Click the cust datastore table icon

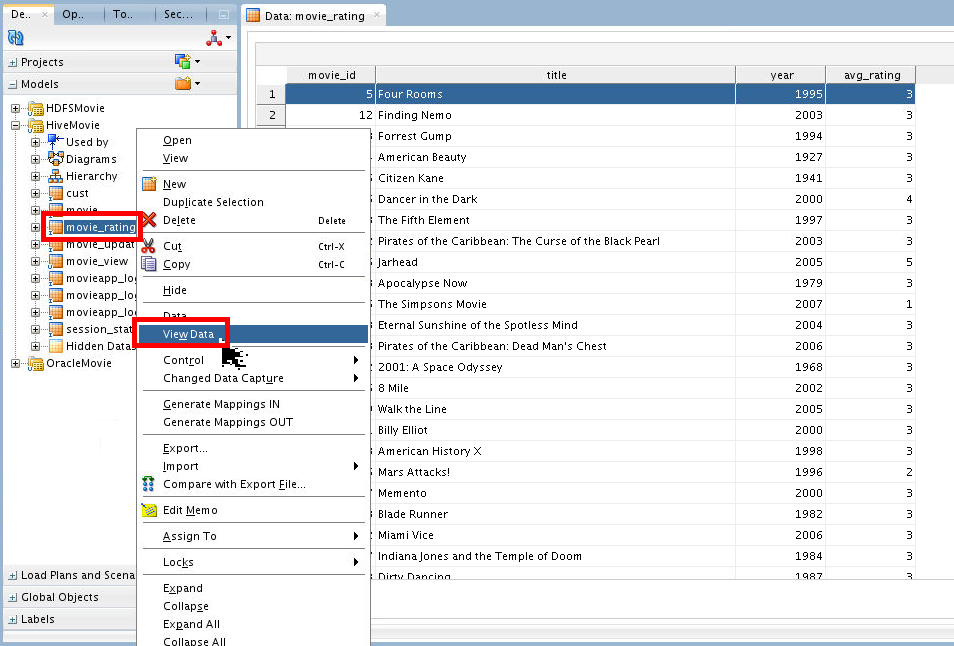coord(56,193)
